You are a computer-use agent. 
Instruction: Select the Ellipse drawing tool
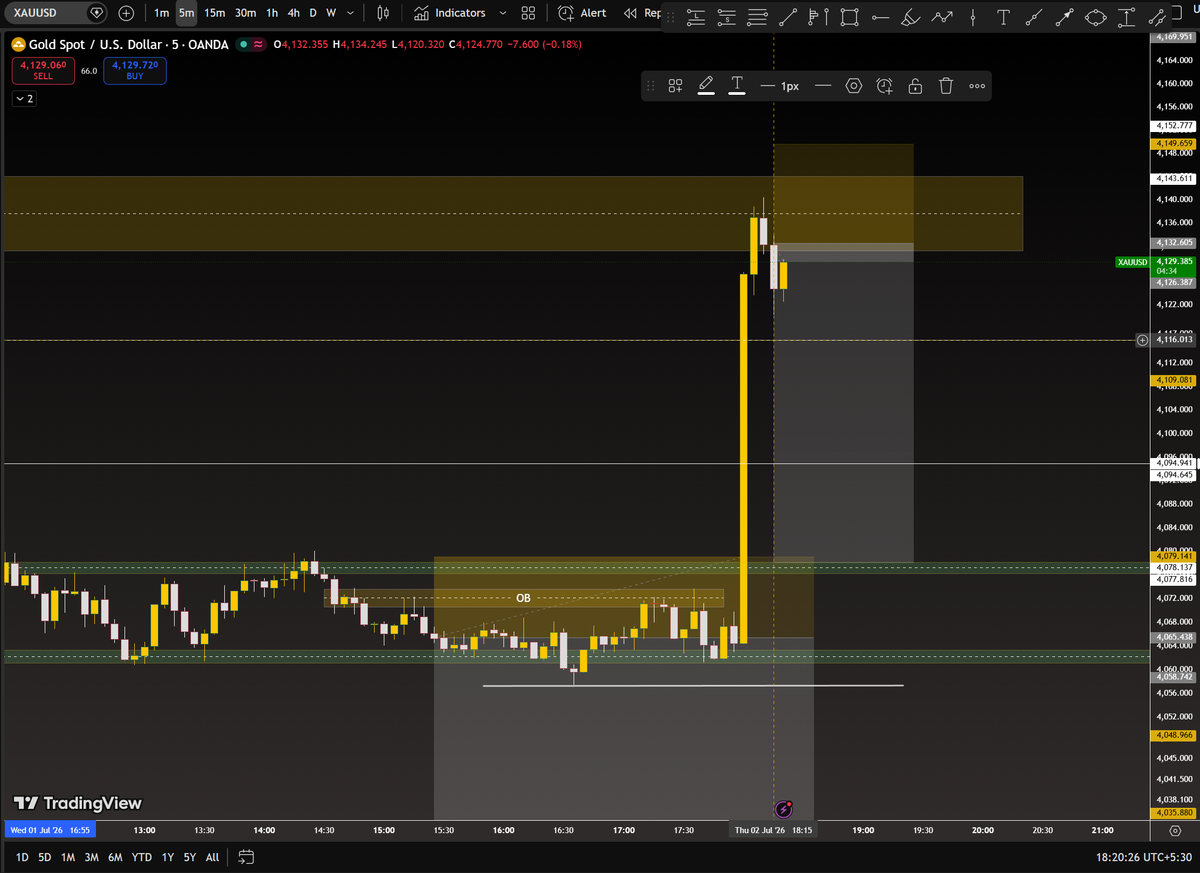1095,17
